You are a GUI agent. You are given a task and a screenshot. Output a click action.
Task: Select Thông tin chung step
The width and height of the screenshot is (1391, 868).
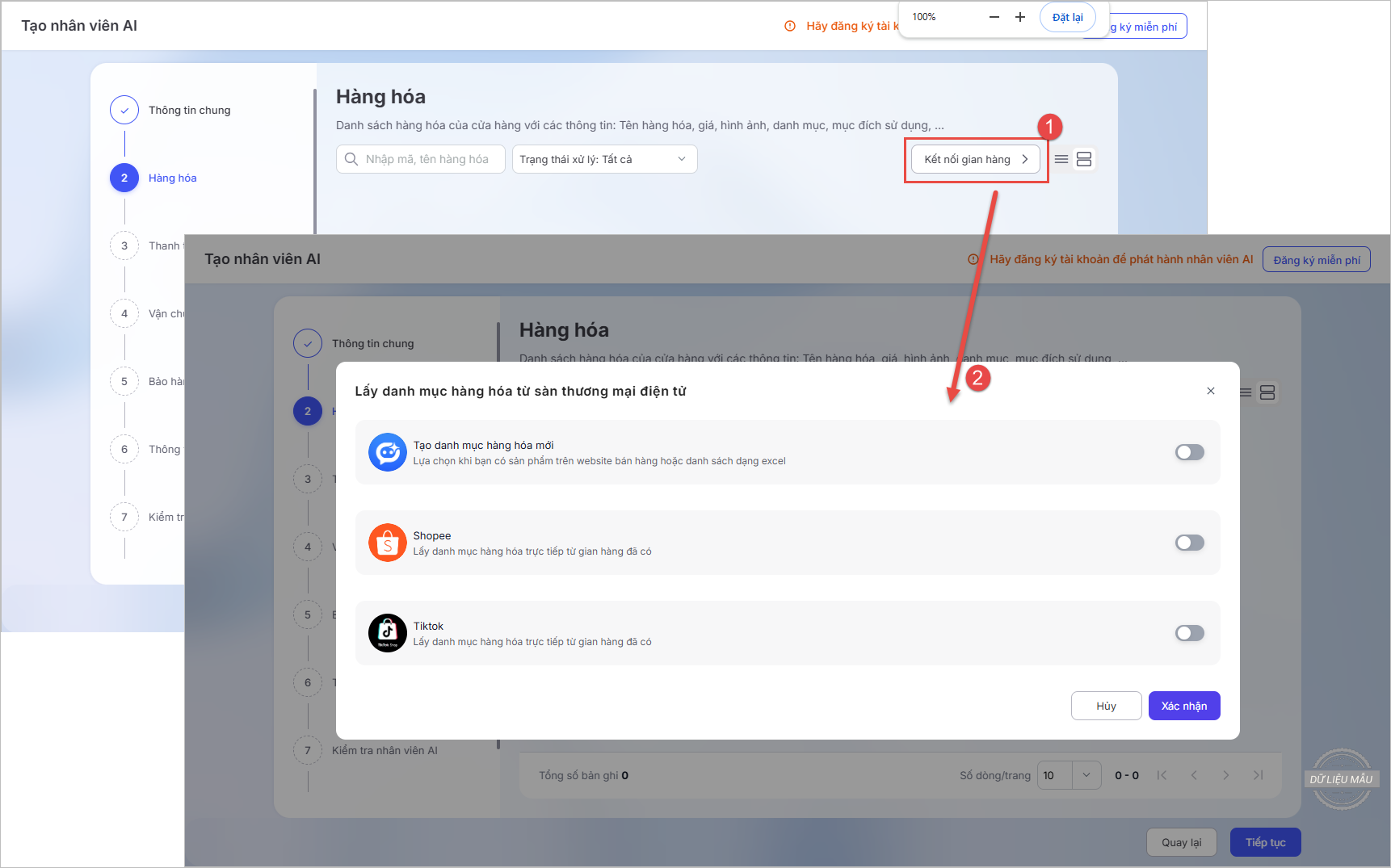pos(189,110)
